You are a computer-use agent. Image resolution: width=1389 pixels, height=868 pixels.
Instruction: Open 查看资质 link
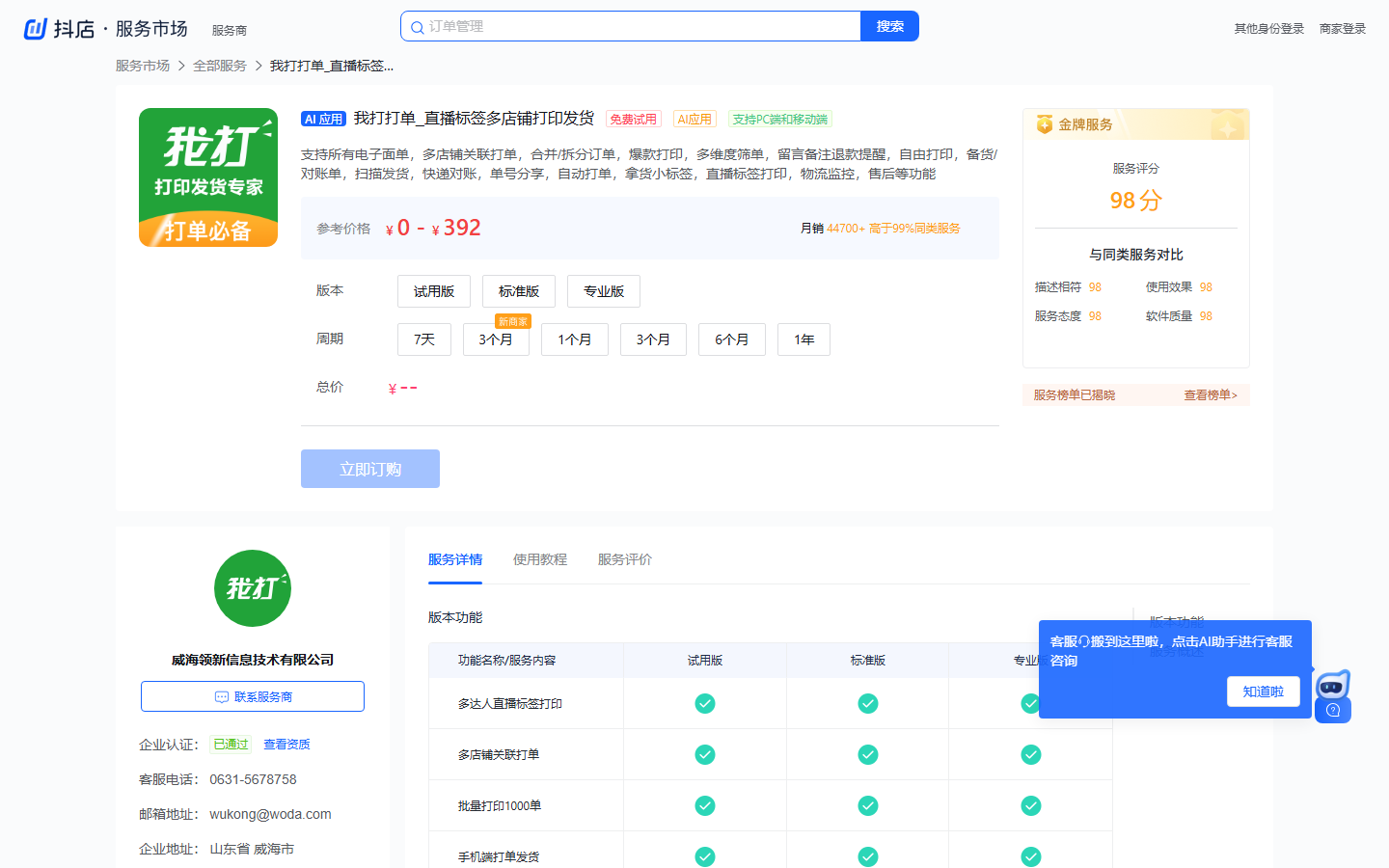coord(286,745)
